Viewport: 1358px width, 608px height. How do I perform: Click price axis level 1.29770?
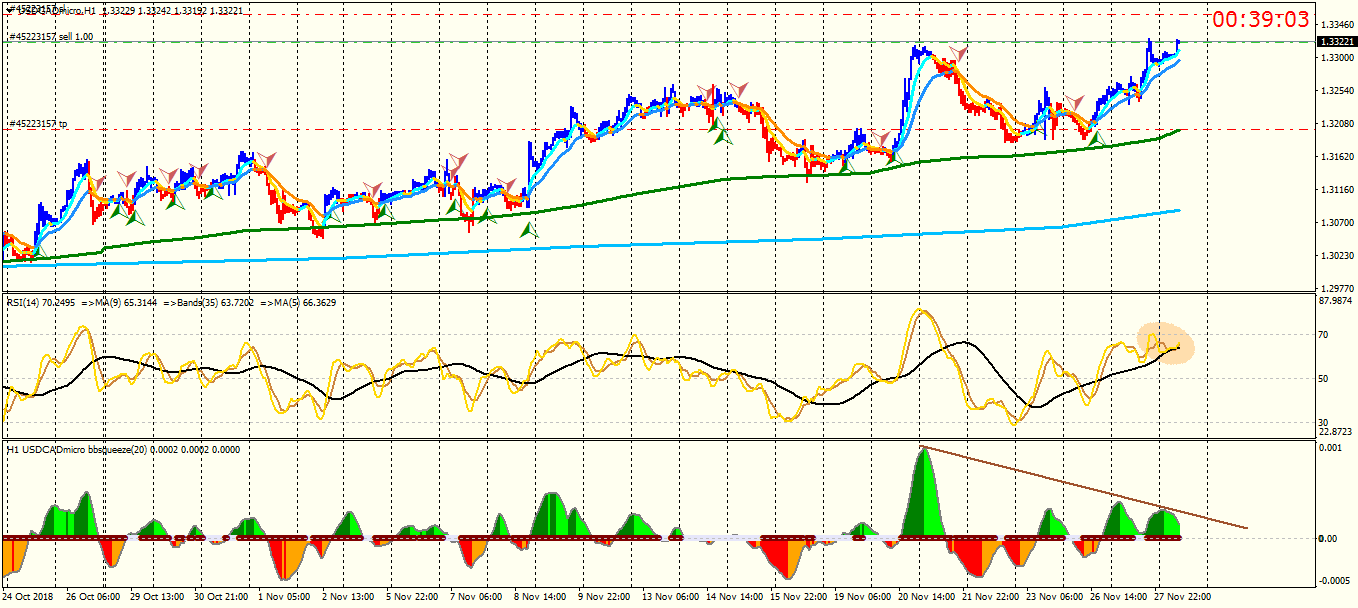coord(1337,287)
